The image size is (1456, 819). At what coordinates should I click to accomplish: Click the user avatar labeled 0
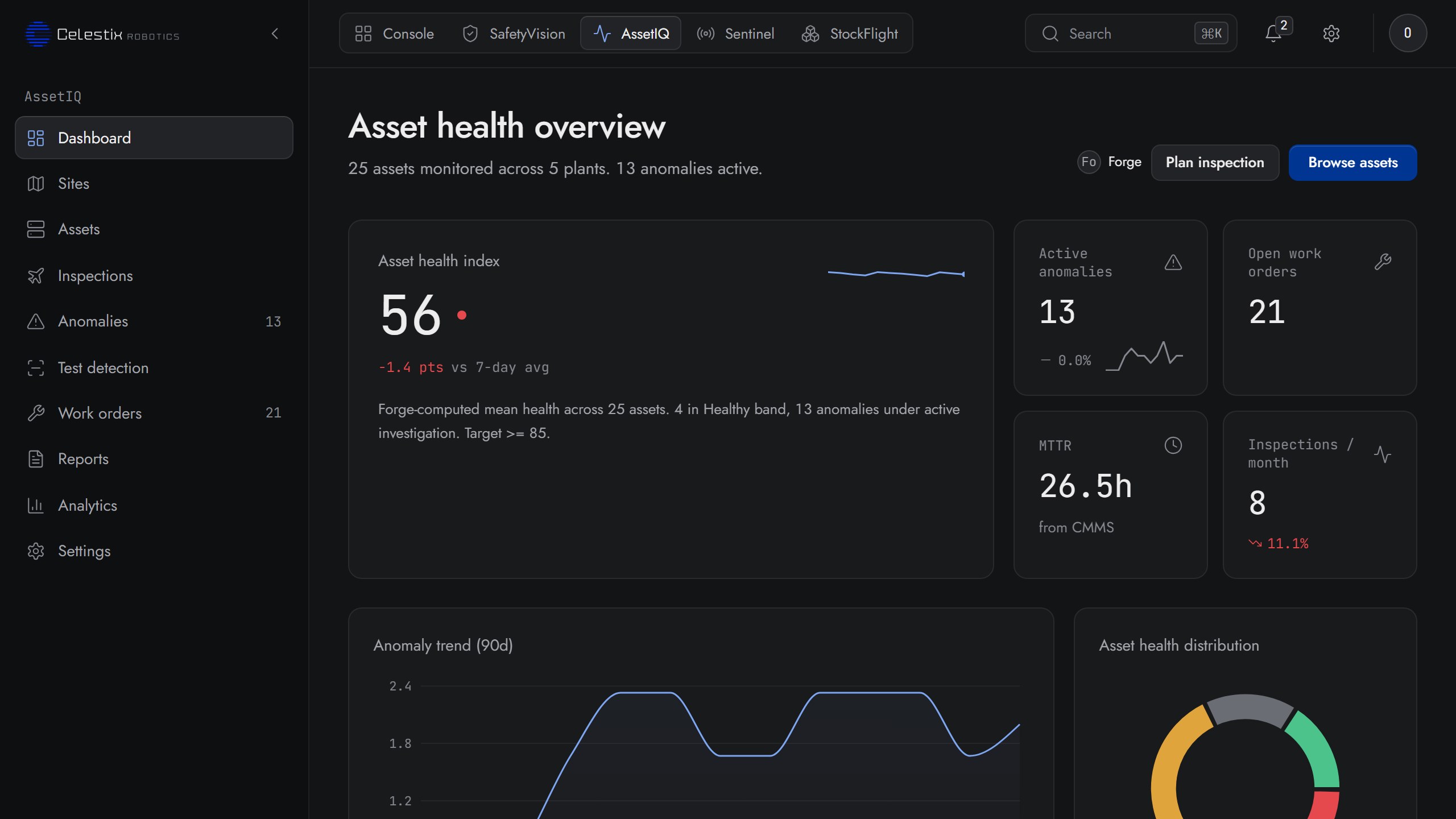pyautogui.click(x=1407, y=33)
